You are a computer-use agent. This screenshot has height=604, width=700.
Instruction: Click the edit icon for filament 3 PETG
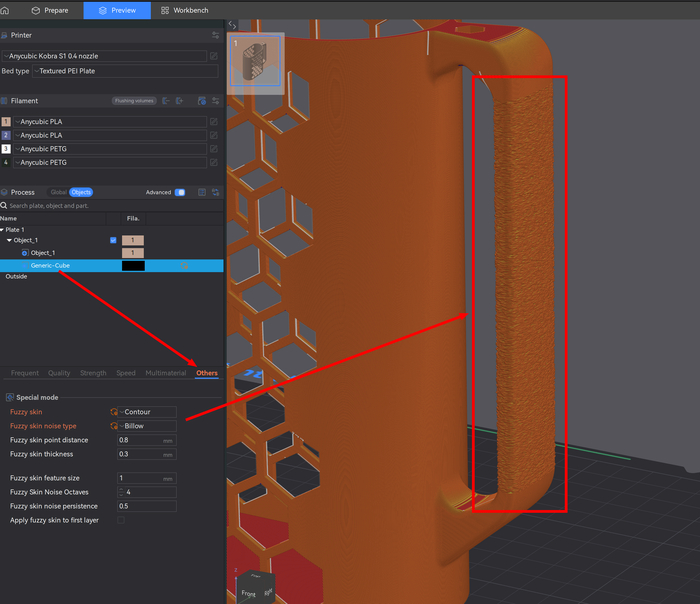click(214, 148)
